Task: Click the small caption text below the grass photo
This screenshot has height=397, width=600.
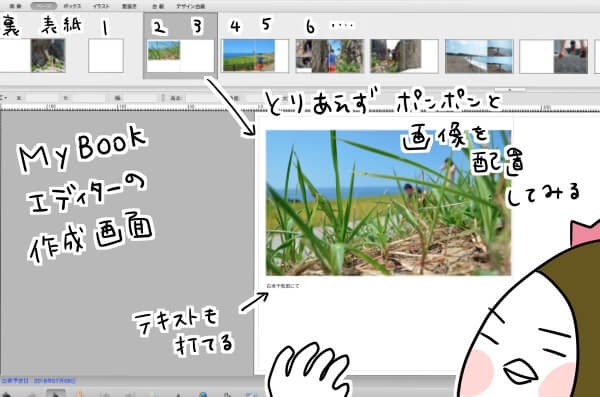Action: point(283,286)
